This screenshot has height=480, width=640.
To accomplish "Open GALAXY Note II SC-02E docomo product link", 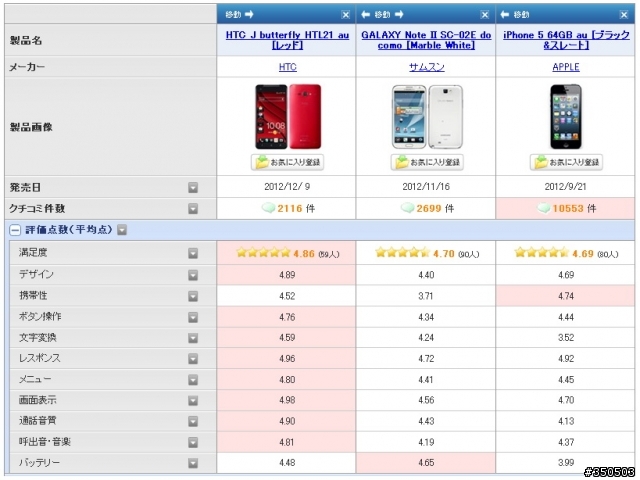I will point(426,40).
